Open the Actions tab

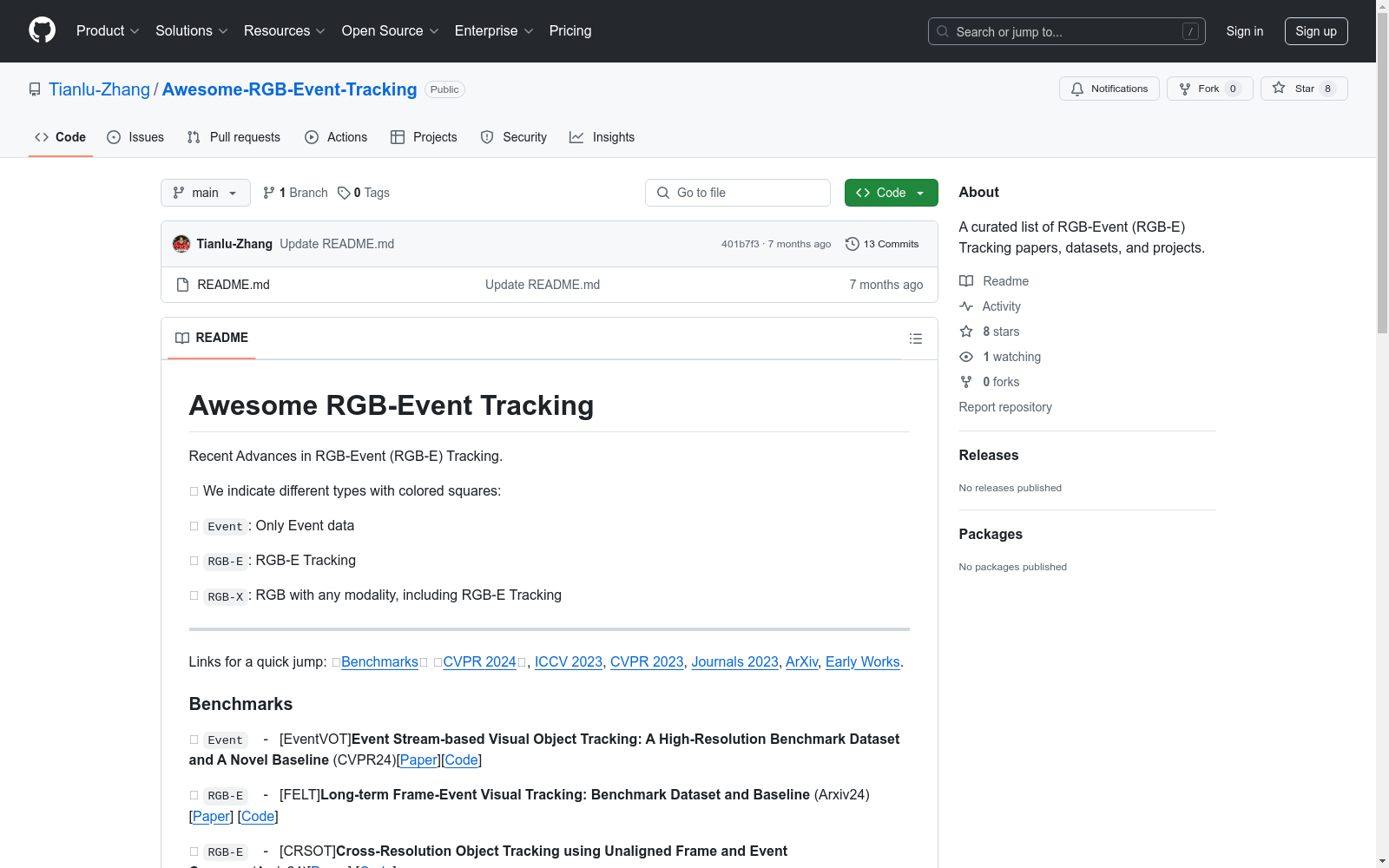336,137
